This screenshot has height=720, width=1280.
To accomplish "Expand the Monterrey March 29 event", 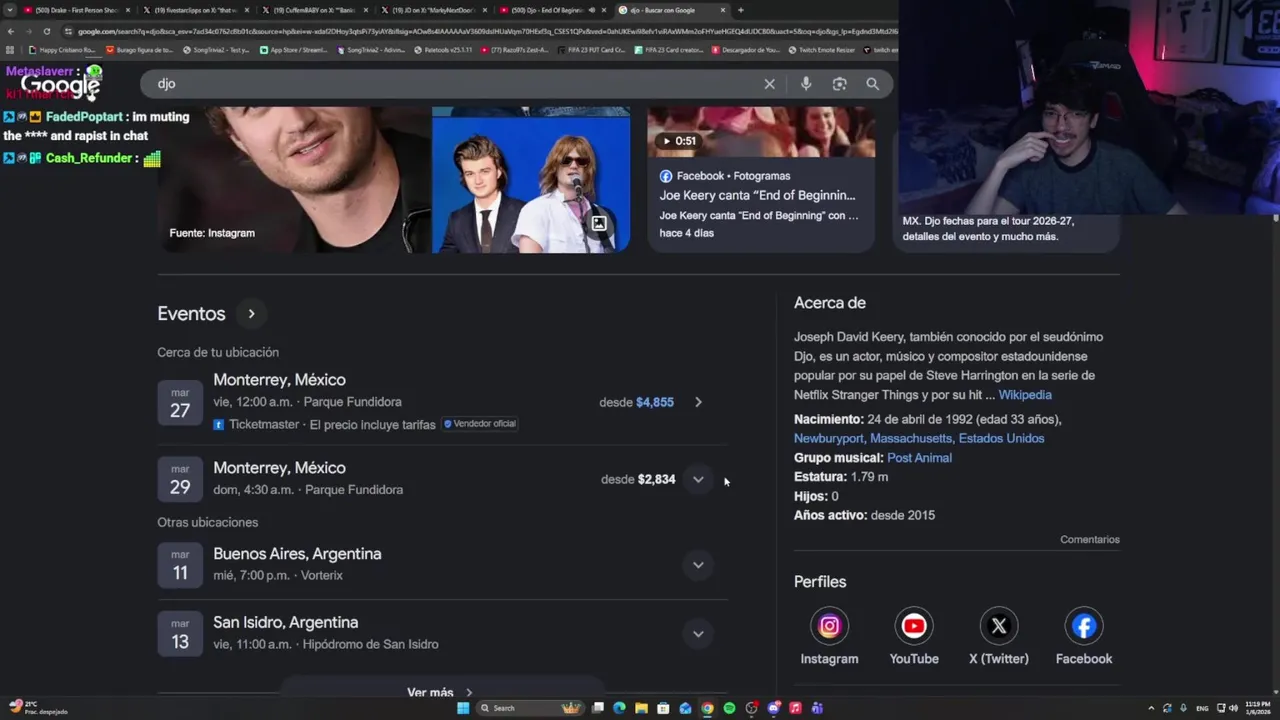I will 698,479.
